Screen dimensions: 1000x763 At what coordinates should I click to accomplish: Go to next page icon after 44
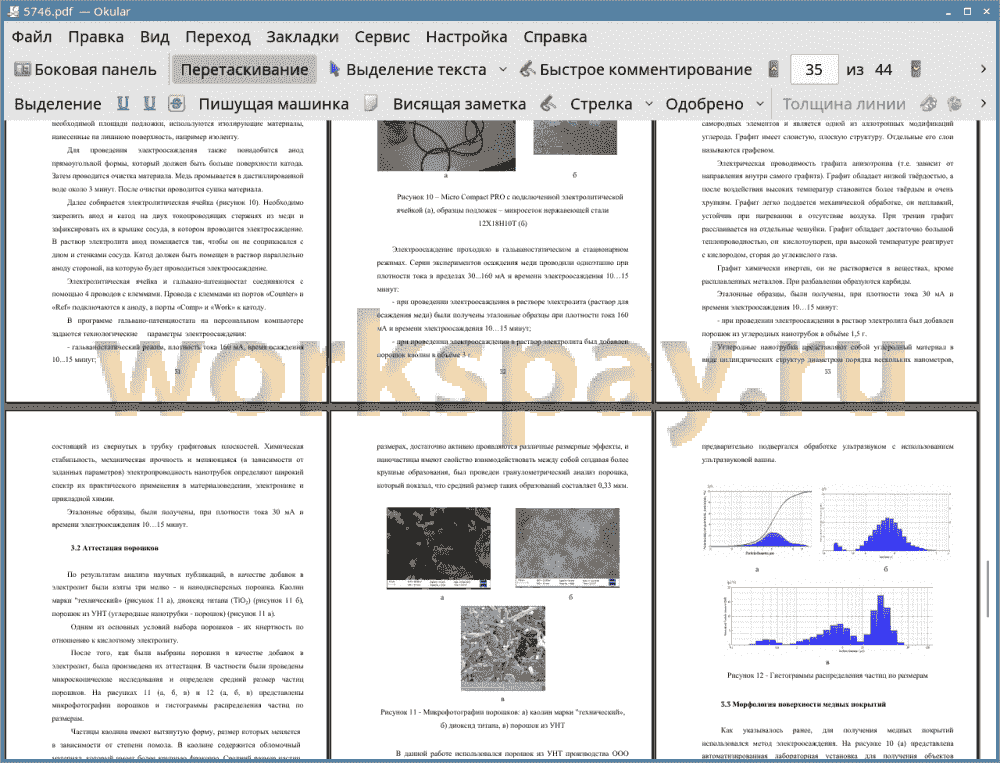[x=916, y=69]
